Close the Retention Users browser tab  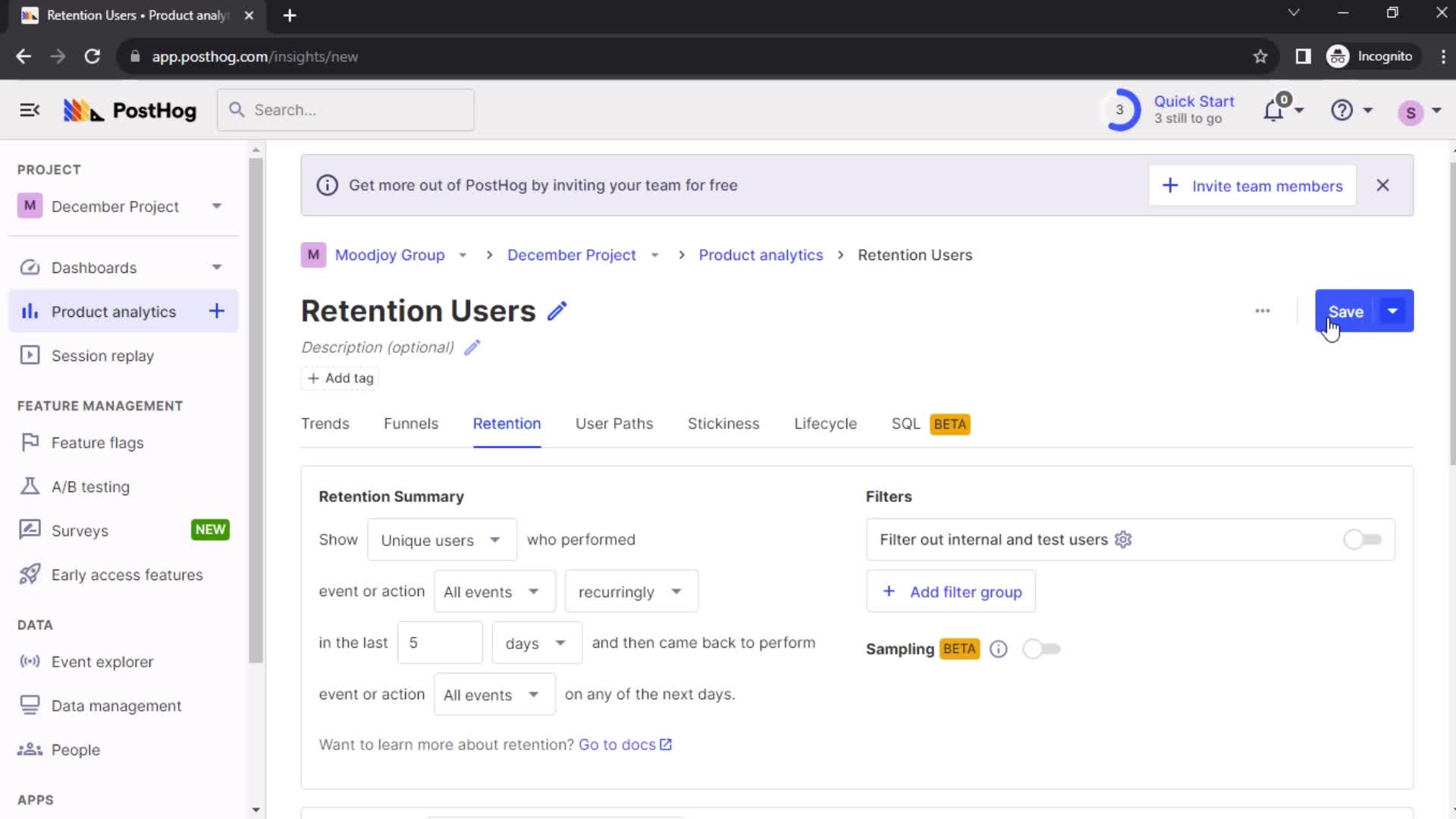coord(249,15)
